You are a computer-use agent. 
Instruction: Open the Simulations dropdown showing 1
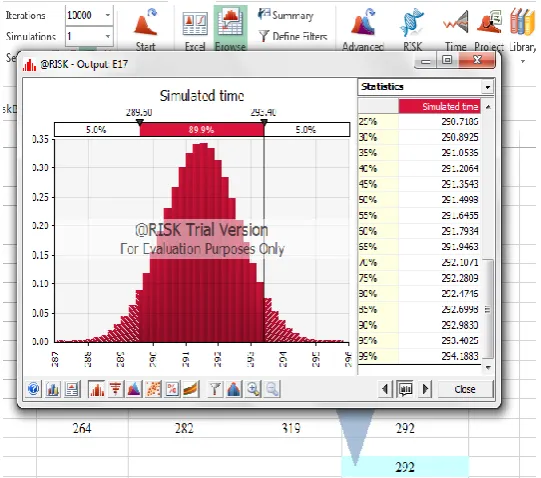pos(108,36)
